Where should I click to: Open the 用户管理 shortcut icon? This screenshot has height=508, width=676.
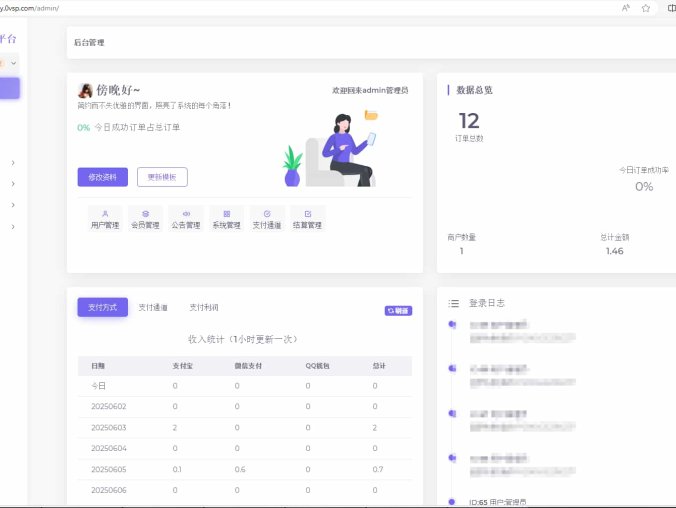click(x=105, y=219)
